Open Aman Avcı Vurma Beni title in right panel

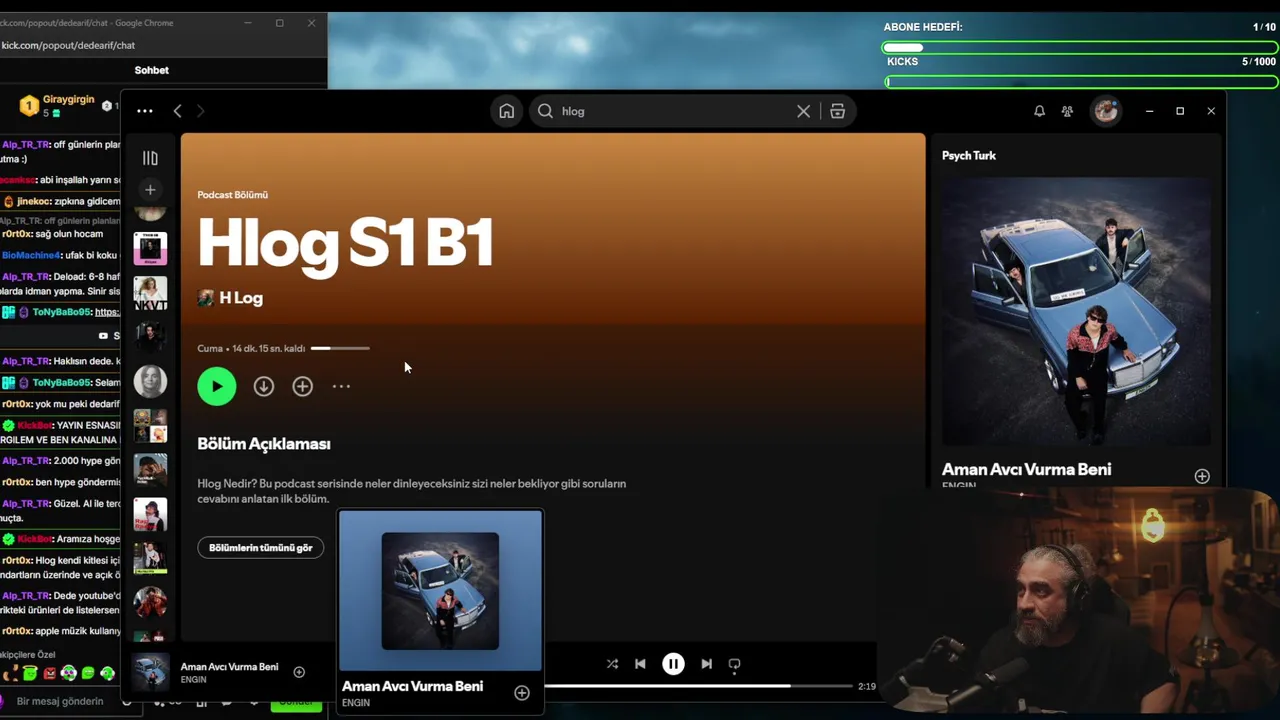point(1026,469)
